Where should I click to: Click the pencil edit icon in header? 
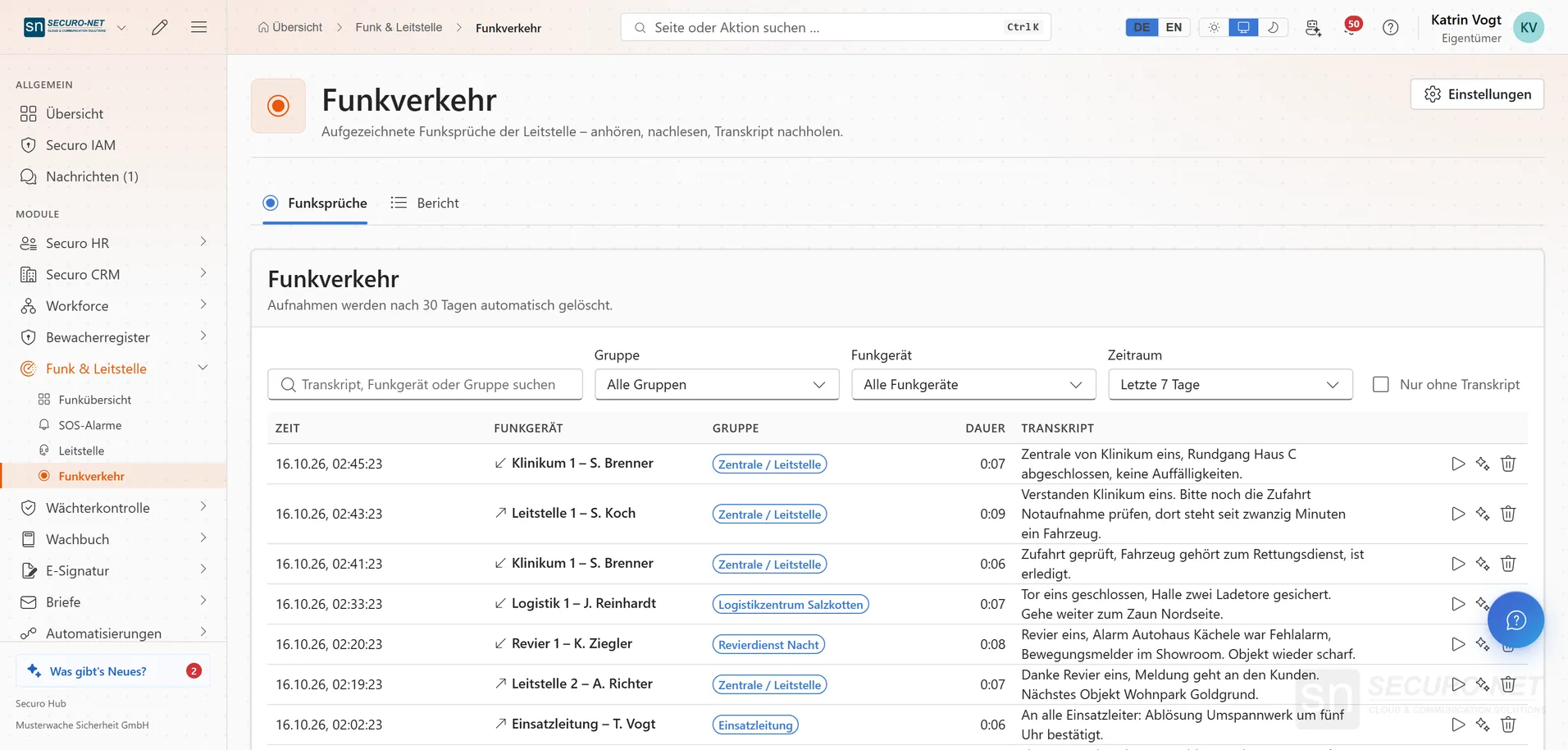point(160,27)
